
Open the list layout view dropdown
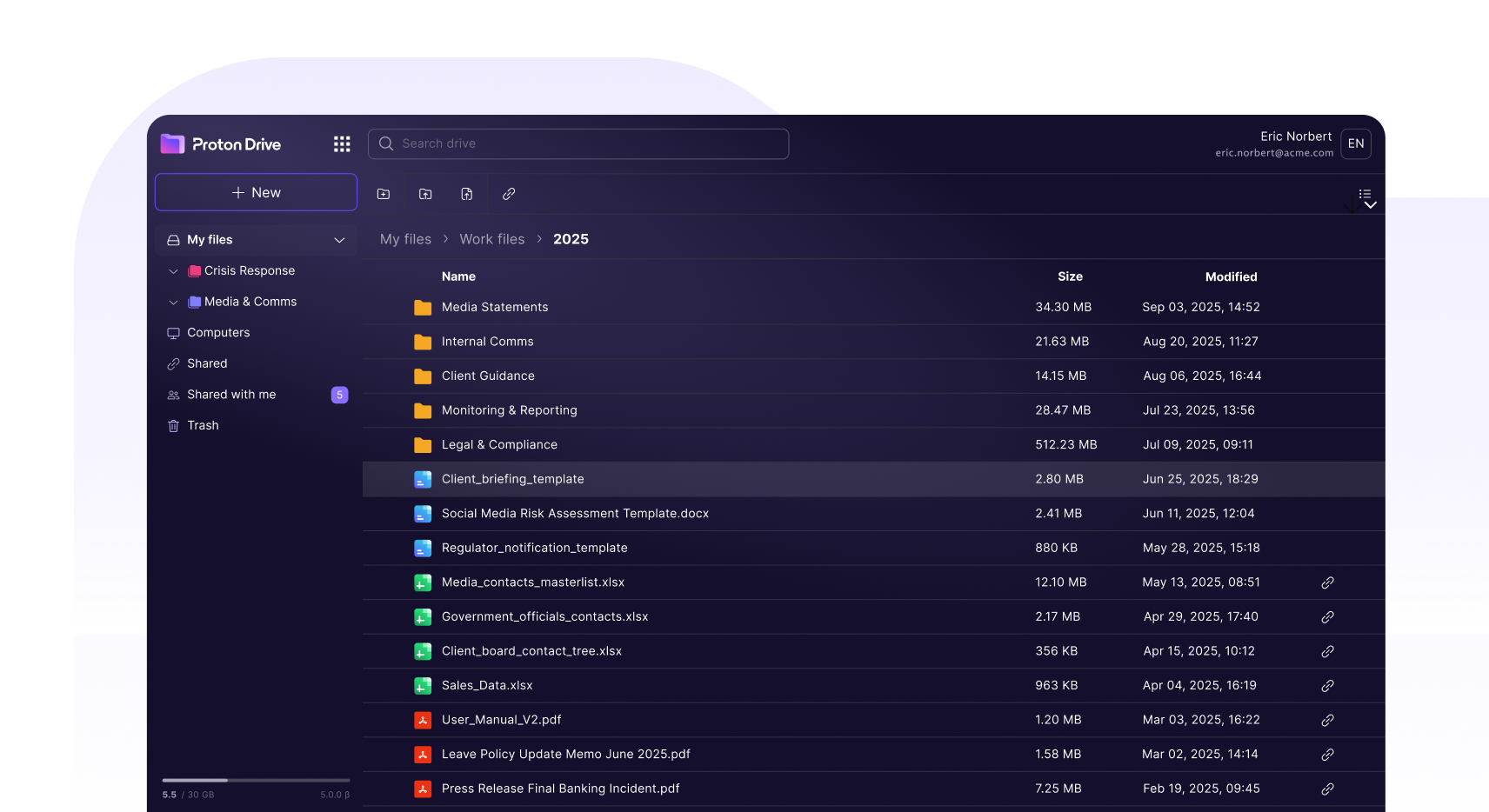(x=1366, y=196)
